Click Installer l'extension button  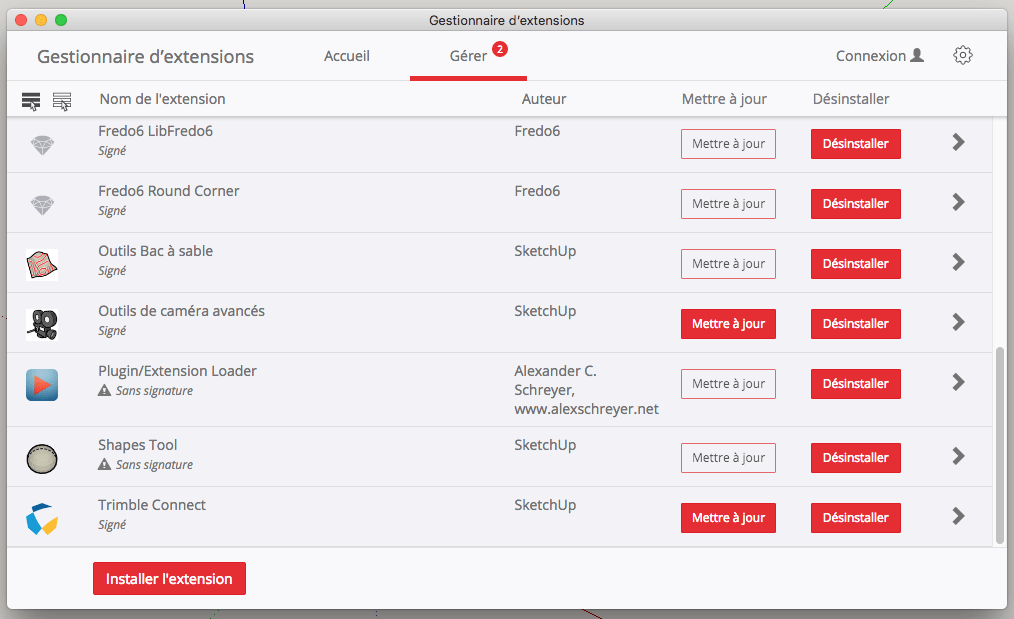pos(169,578)
